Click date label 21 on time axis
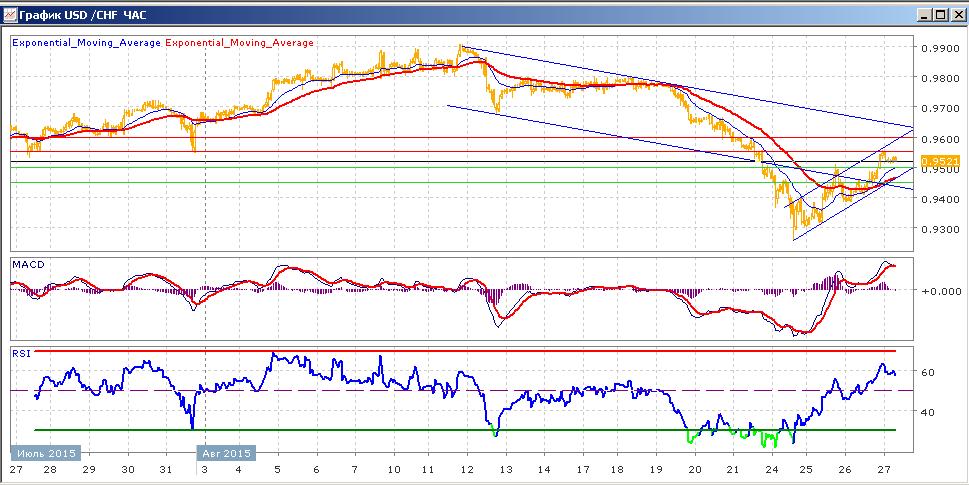Screen dimensions: 969x485 (x=734, y=470)
